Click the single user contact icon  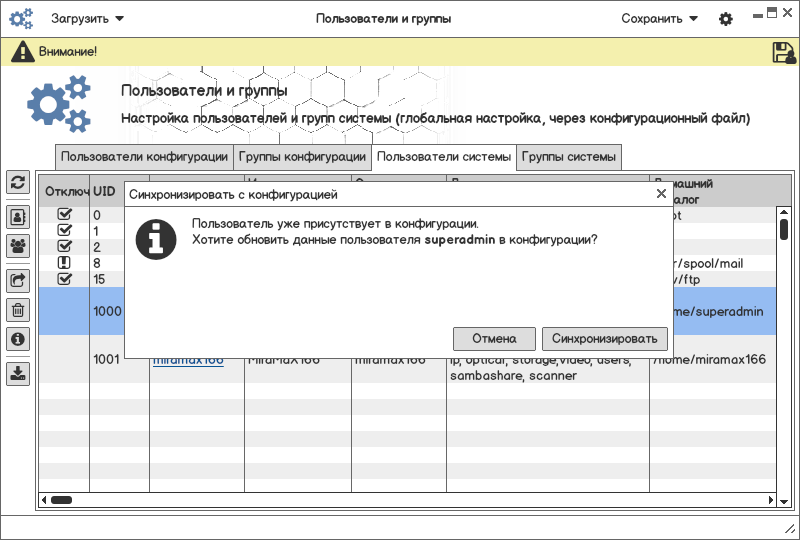coord(18,216)
